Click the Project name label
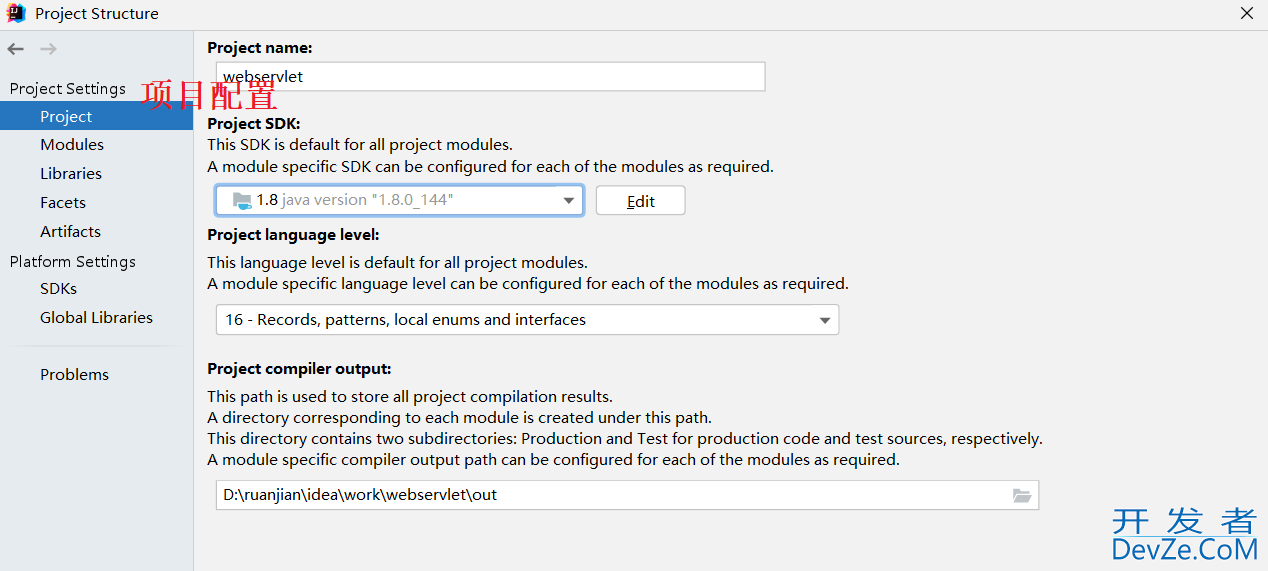This screenshot has height=571, width=1268. 260,48
